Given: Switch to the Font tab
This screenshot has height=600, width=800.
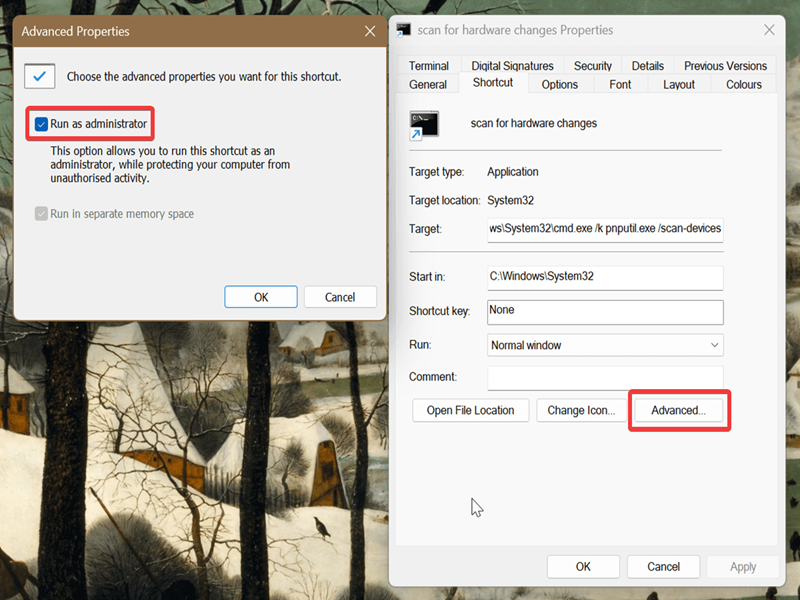Looking at the screenshot, I should 620,84.
